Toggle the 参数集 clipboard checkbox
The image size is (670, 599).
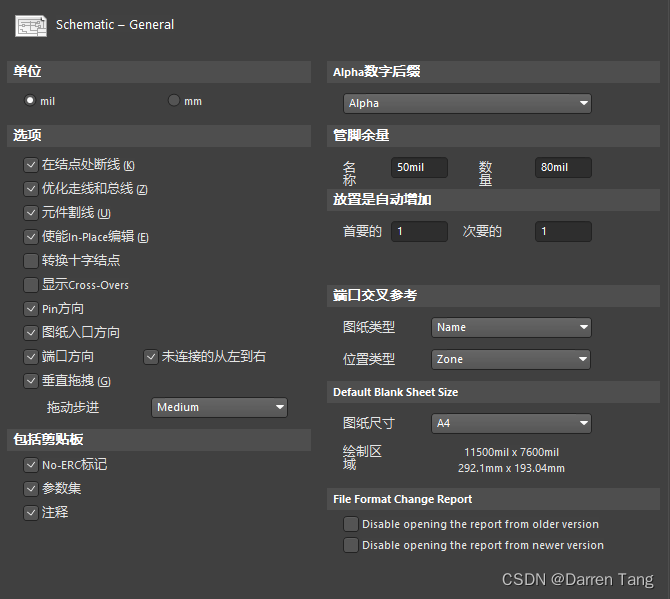click(x=31, y=489)
